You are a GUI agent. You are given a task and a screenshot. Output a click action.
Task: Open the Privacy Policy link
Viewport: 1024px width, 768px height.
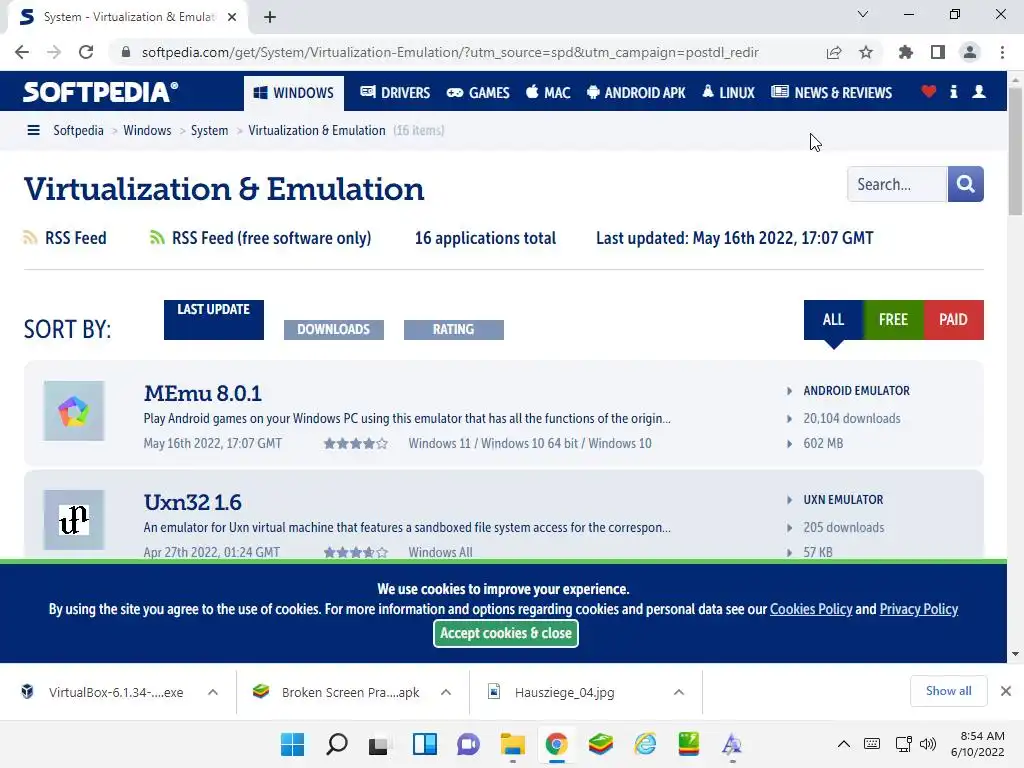(918, 609)
